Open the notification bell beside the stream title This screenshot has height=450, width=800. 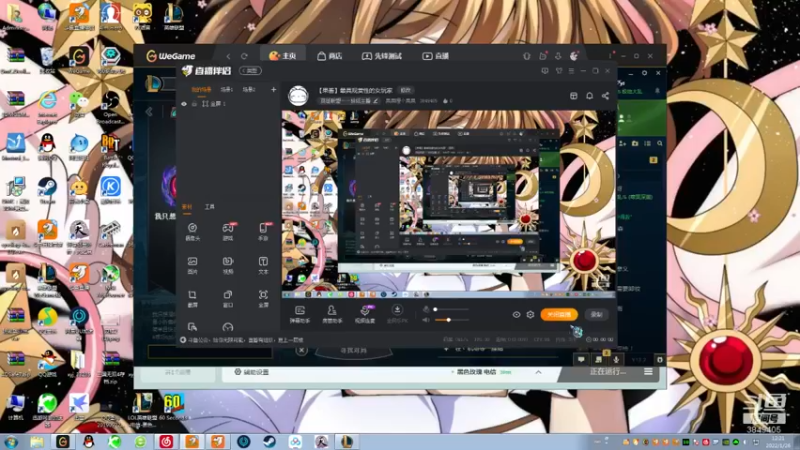tap(589, 96)
